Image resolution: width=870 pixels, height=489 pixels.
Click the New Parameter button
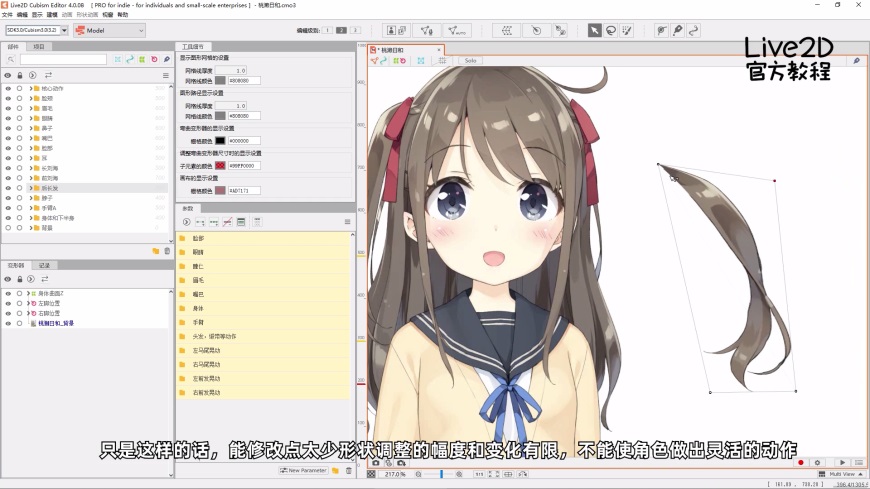304,470
